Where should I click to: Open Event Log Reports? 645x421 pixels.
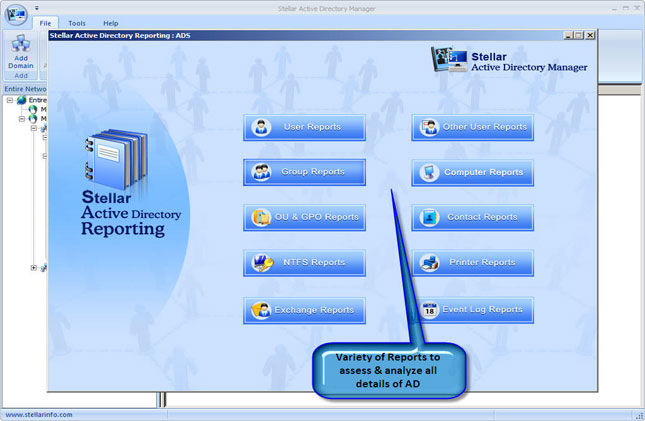(473, 310)
